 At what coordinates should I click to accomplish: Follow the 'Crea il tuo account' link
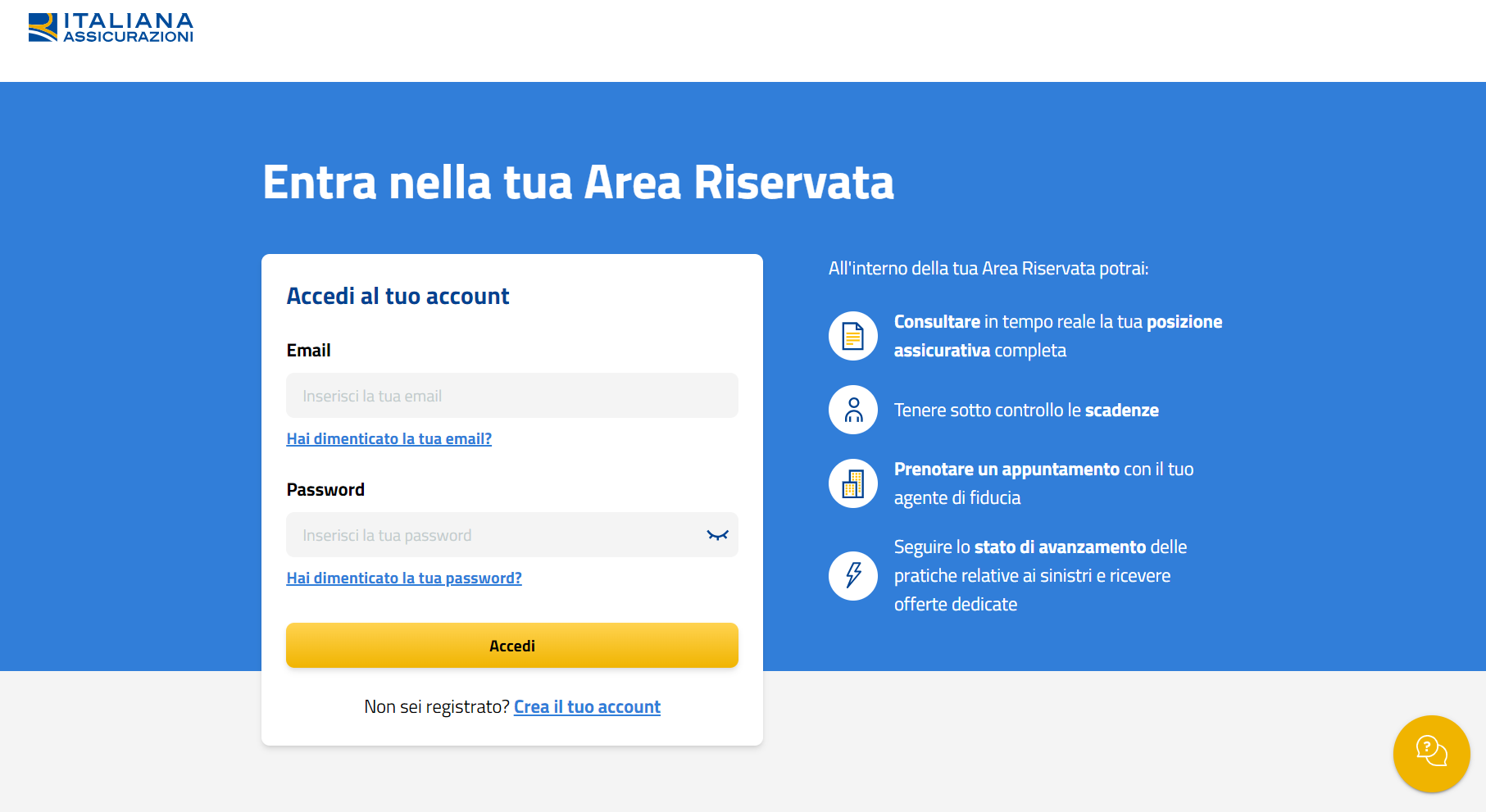[x=587, y=707]
